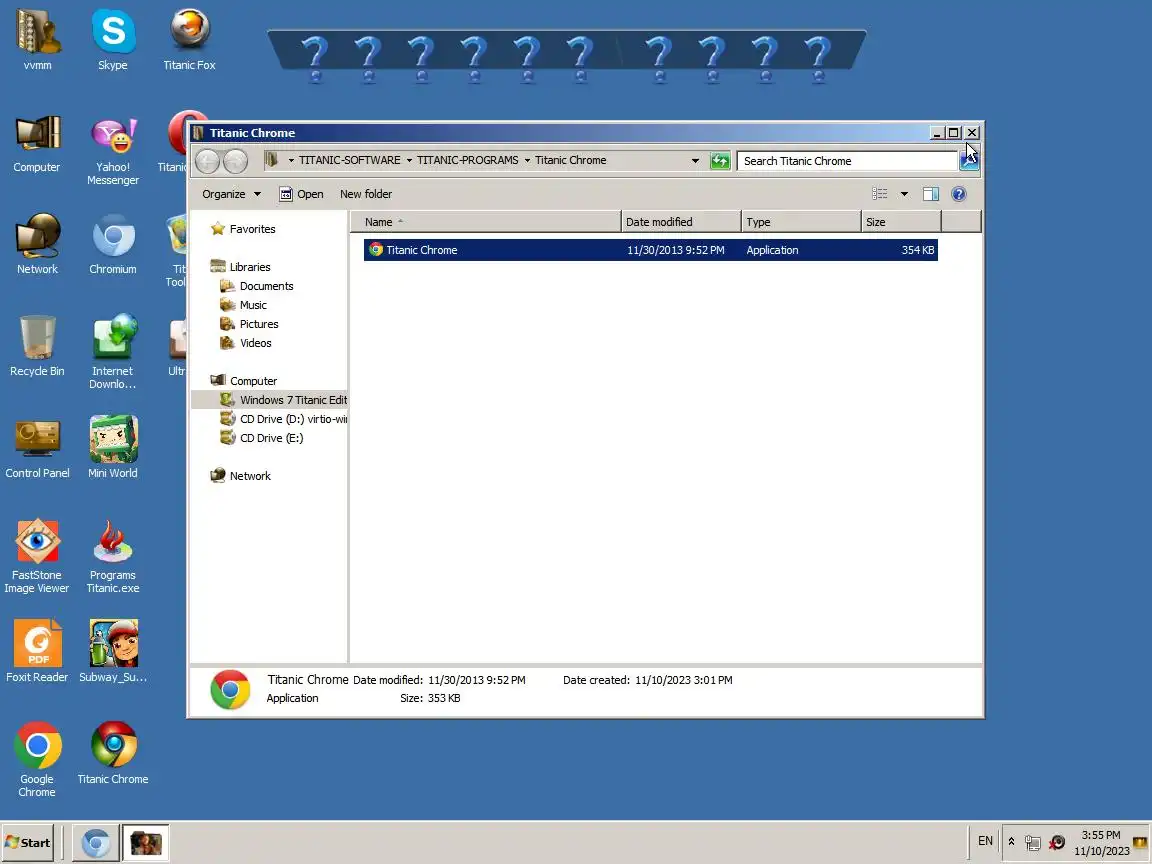Expand TITANIC-SOFTWARE breadcrumb arrow
The image size is (1152, 864).
pos(292,160)
